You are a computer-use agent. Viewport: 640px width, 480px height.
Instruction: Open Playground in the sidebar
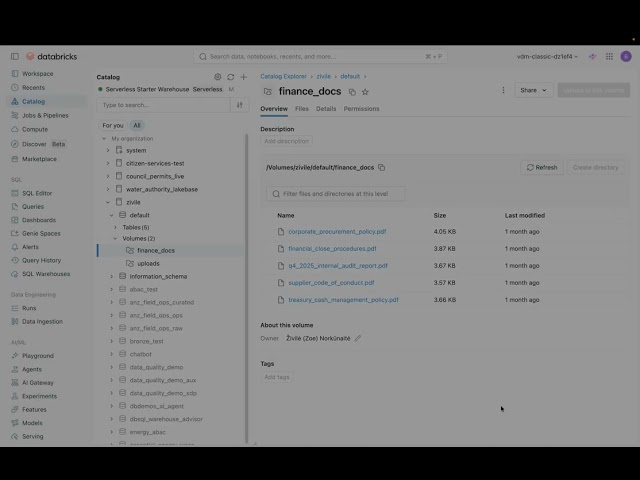tap(38, 356)
